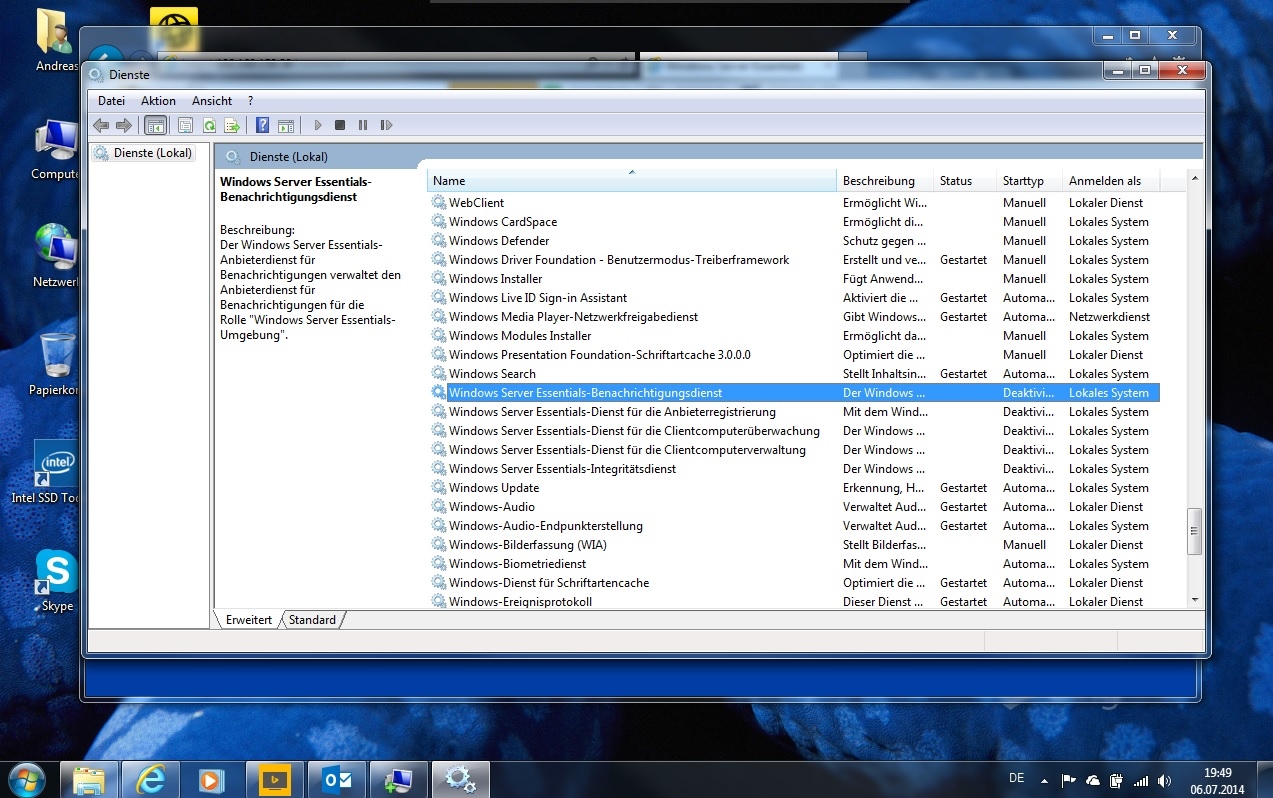Open Windows Explorer from the taskbar

click(x=89, y=779)
